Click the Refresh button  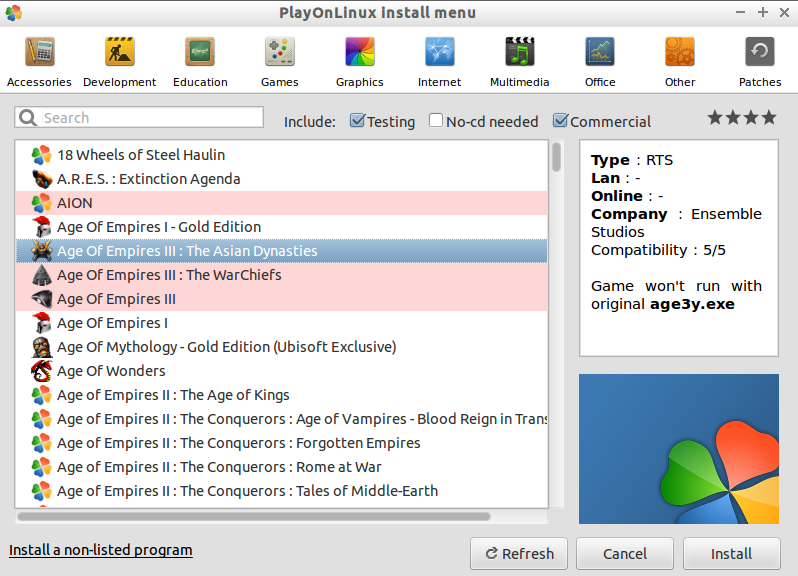click(519, 554)
